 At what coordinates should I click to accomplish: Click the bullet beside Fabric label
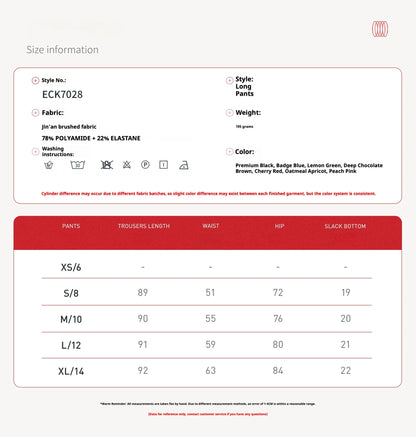coord(35,113)
